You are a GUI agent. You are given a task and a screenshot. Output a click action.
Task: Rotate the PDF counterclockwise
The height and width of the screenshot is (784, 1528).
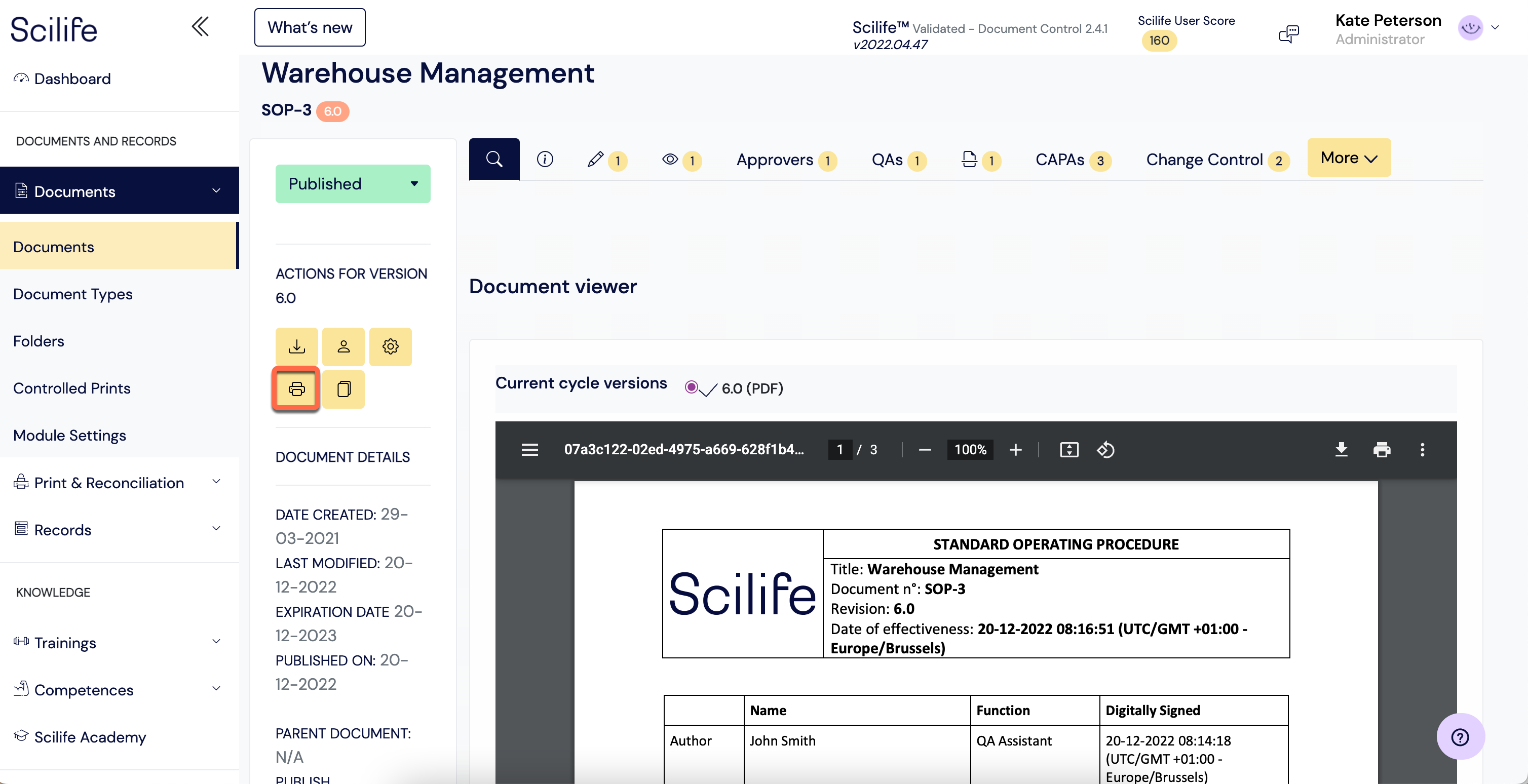[x=1105, y=450]
